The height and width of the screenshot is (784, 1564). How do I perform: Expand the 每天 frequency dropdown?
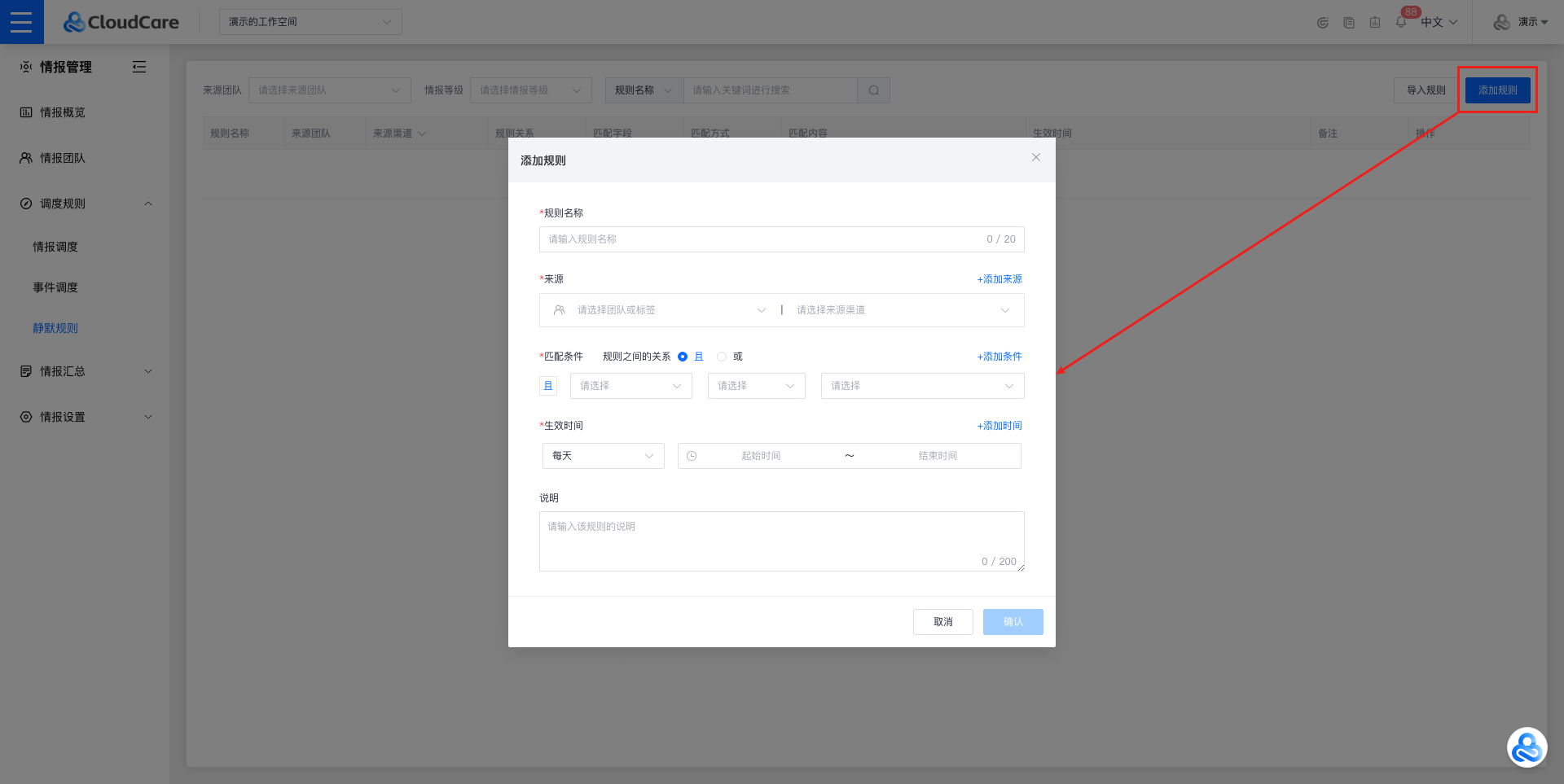603,456
